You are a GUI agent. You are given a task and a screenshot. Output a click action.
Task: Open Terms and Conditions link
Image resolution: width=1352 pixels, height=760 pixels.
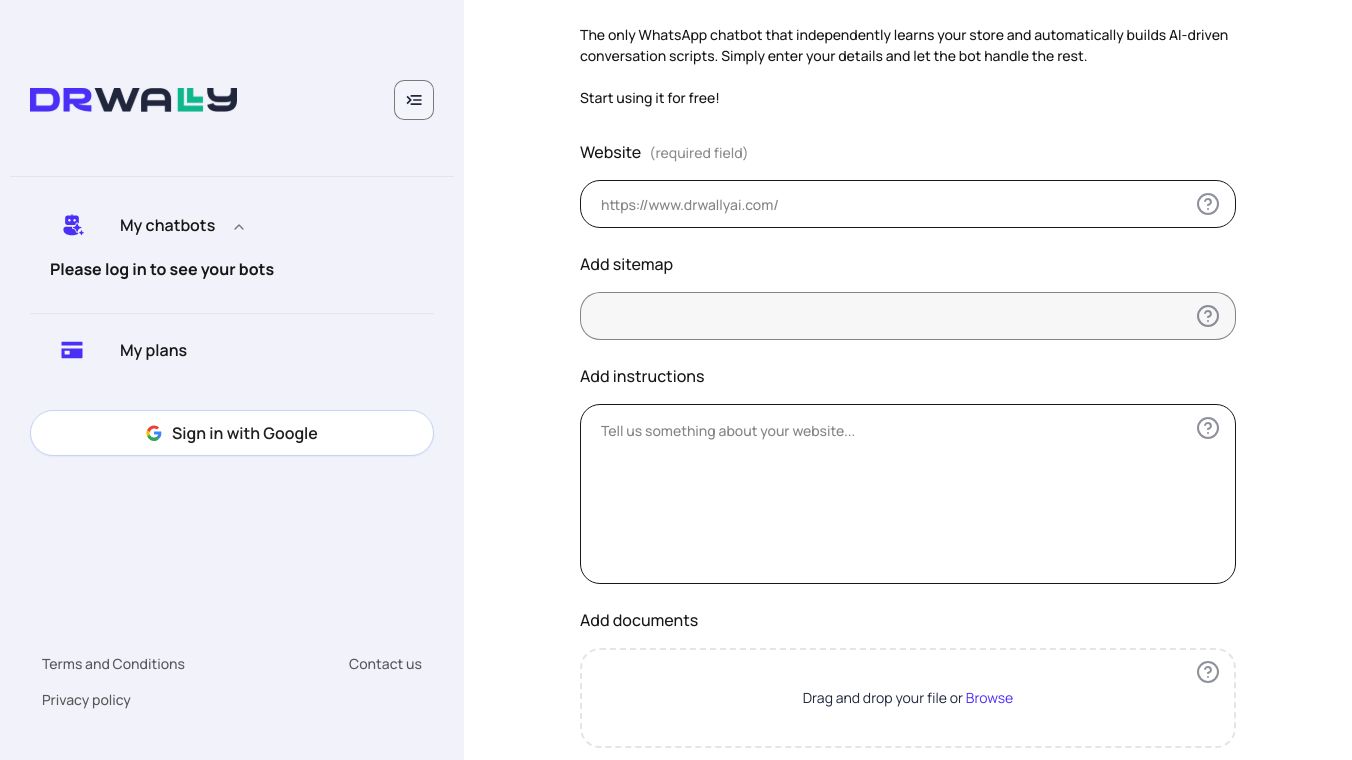[113, 664]
